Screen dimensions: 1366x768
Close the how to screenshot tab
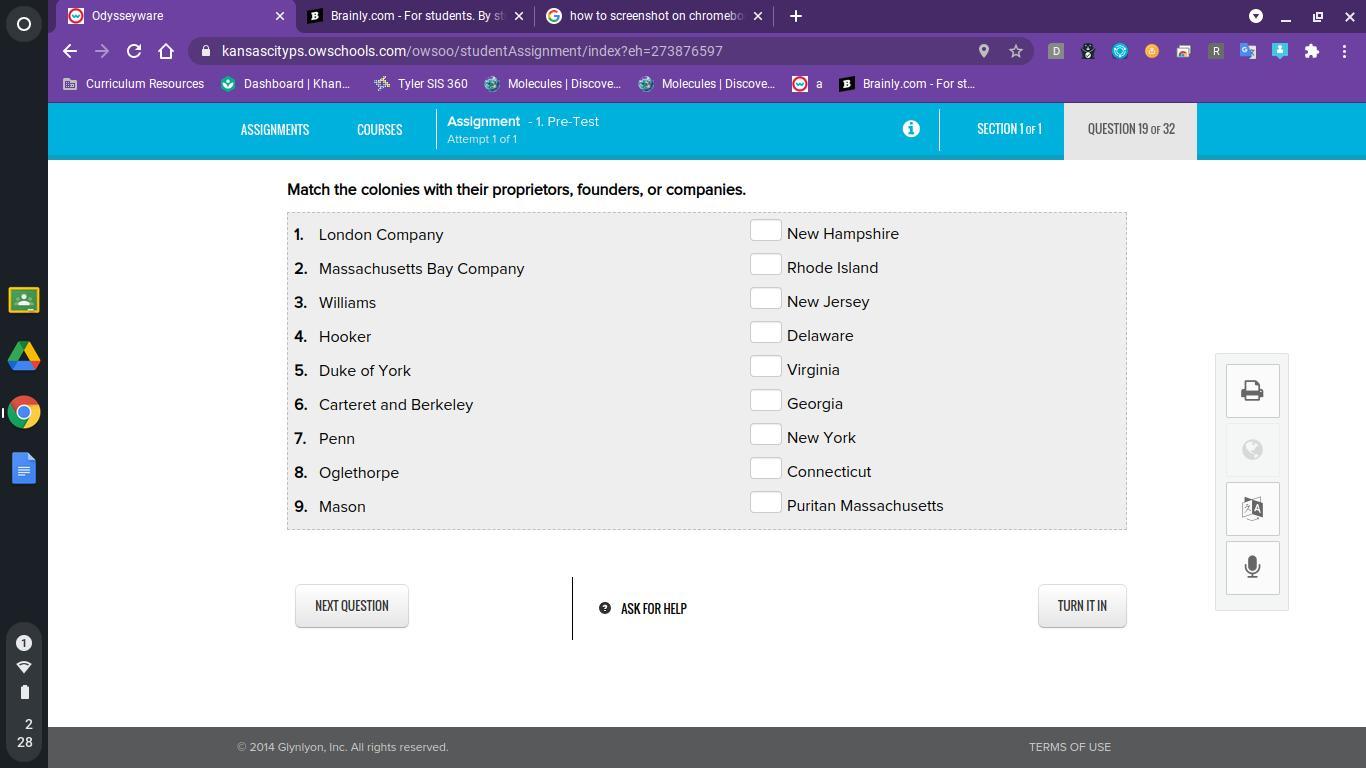(758, 16)
